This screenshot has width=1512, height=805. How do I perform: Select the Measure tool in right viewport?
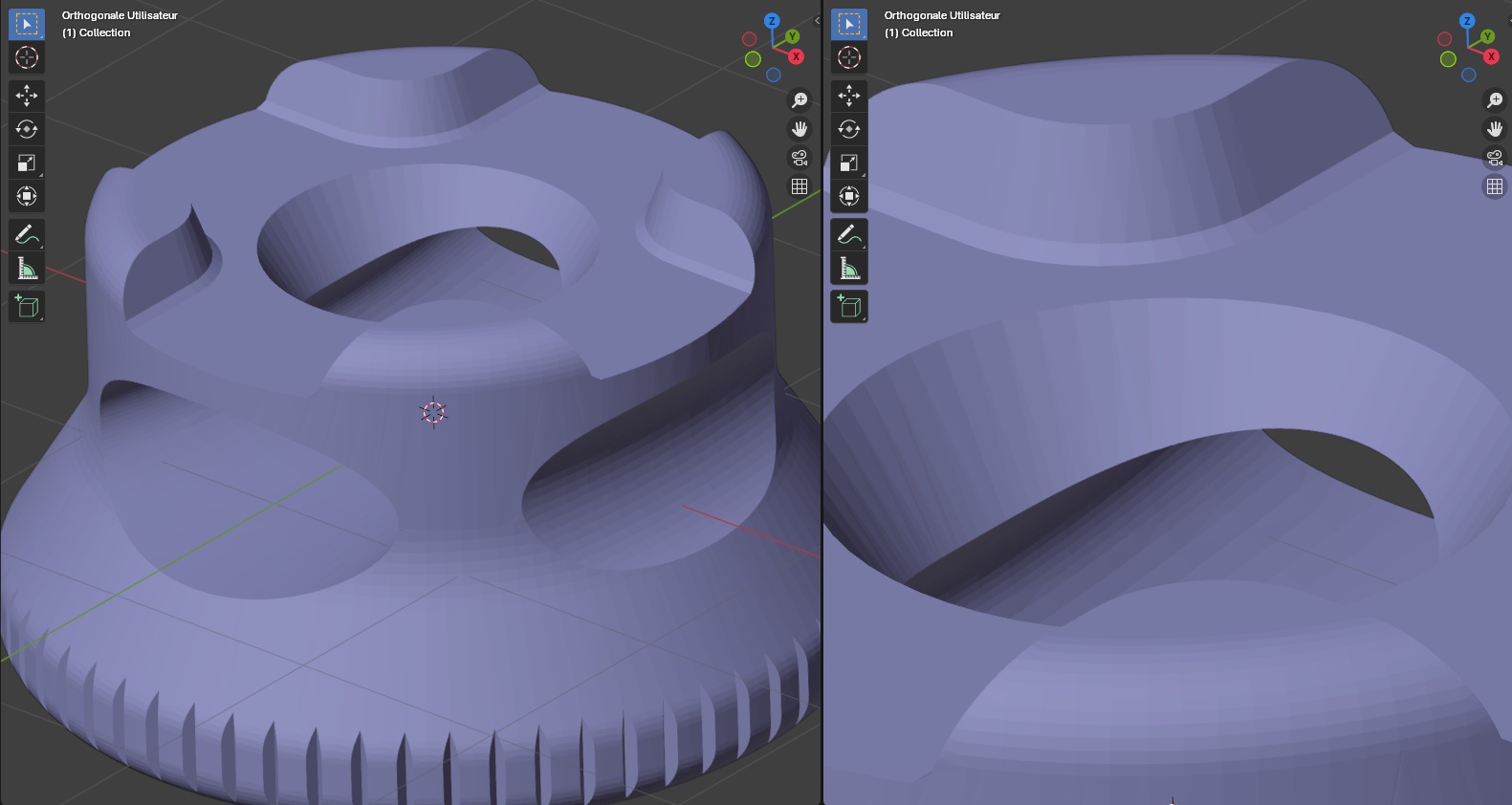tap(849, 269)
